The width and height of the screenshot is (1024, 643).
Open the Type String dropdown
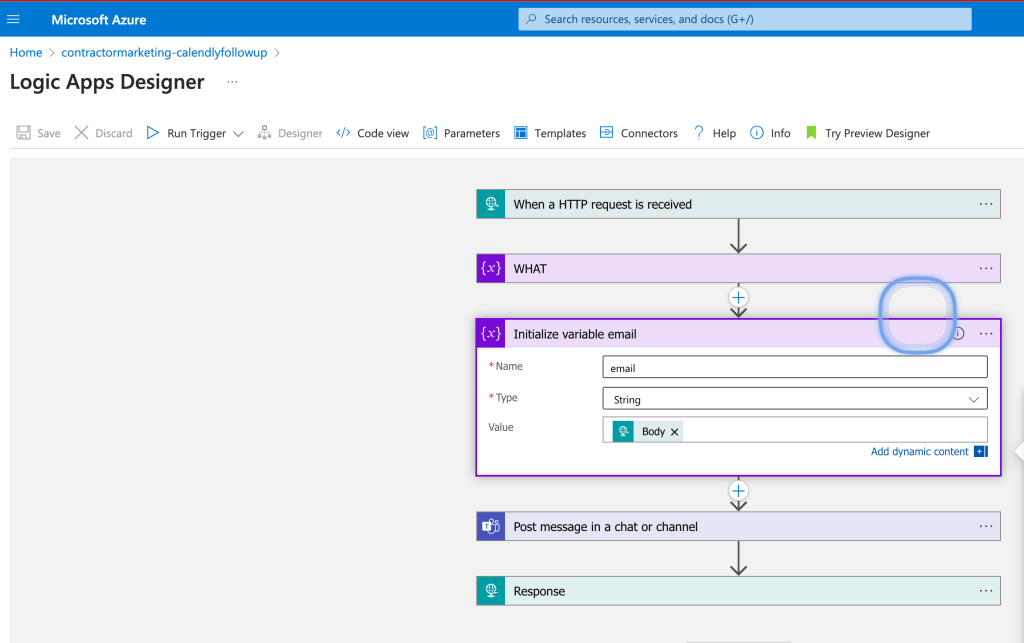click(795, 399)
